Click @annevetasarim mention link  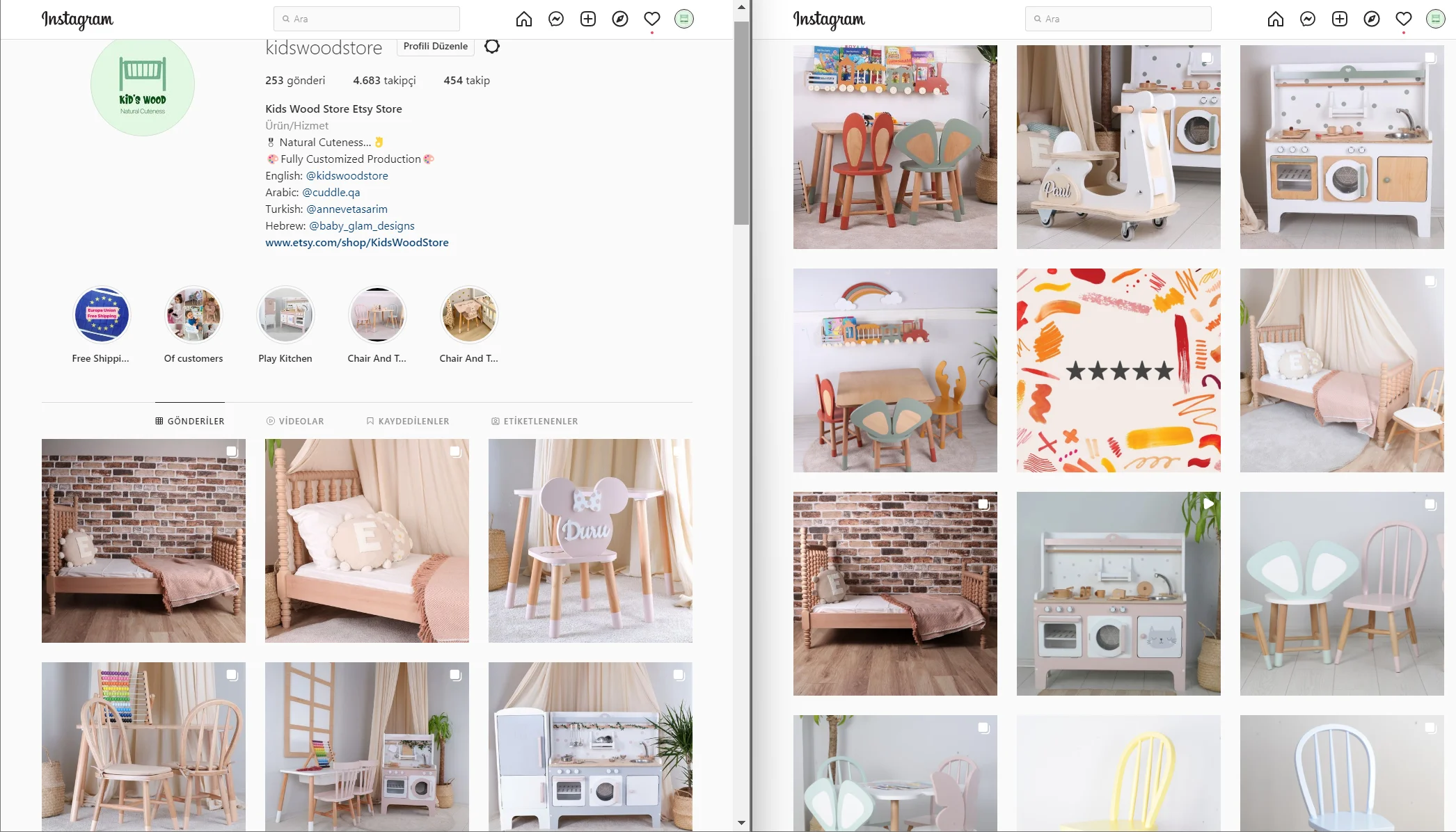coord(347,209)
